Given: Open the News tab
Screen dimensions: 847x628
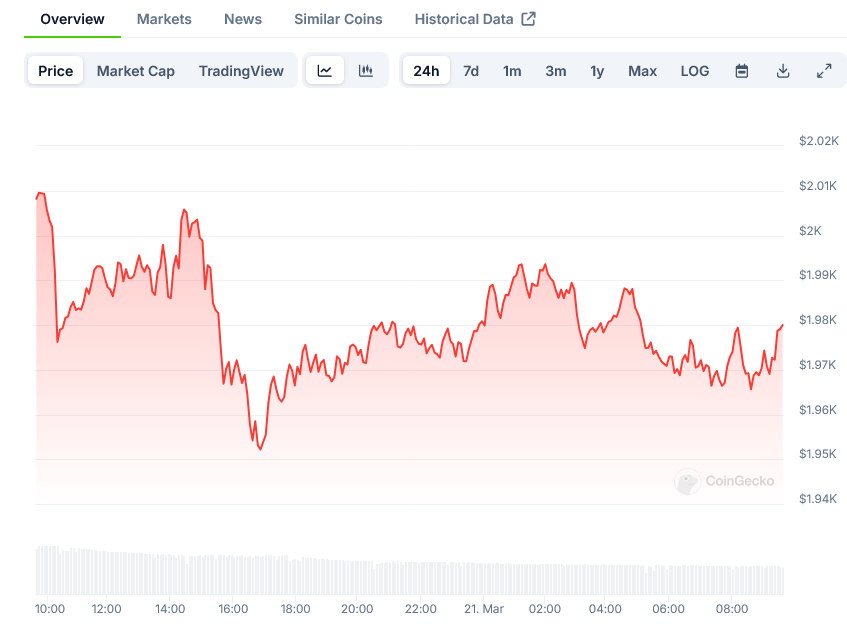Looking at the screenshot, I should point(243,19).
